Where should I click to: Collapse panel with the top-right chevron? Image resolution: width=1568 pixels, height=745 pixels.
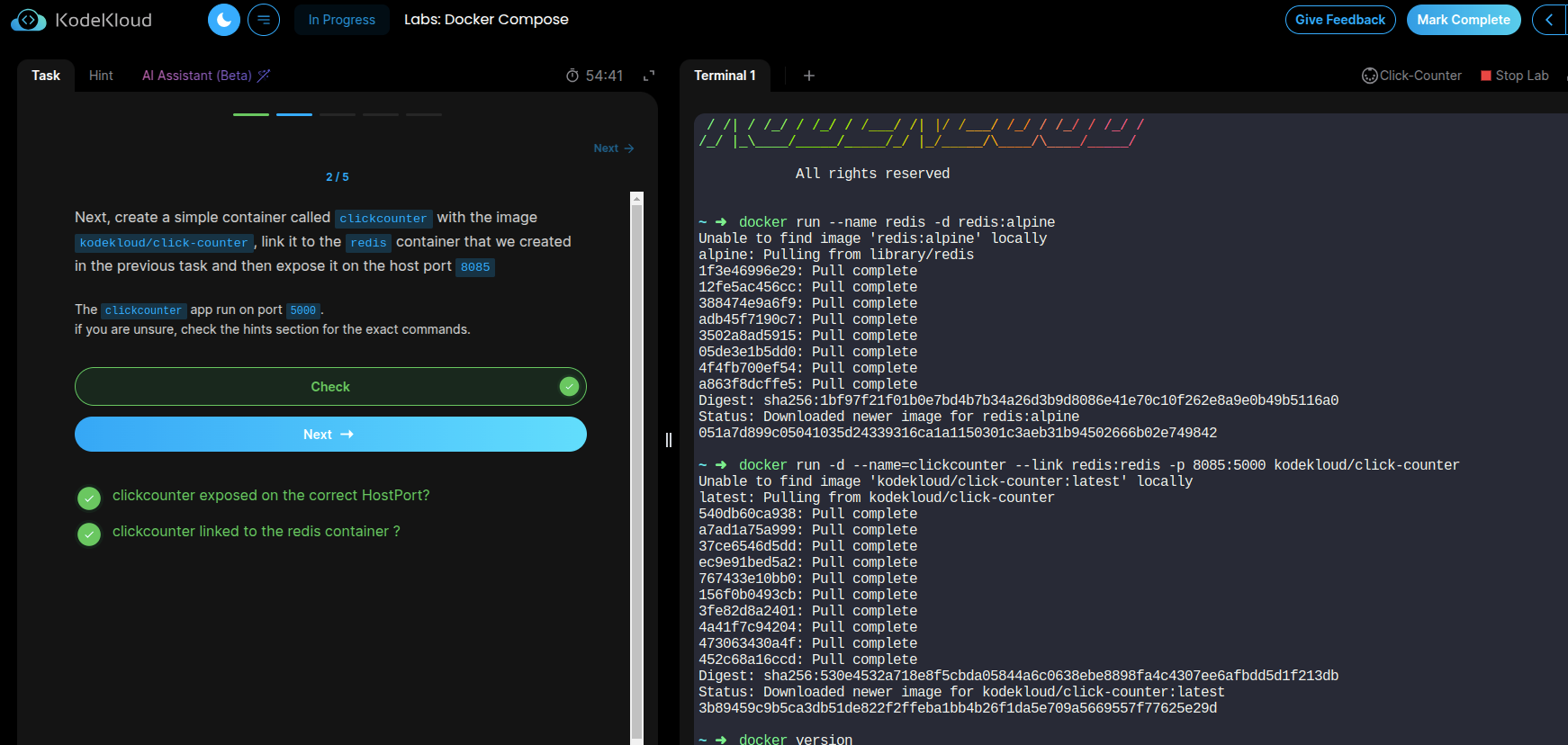click(x=1549, y=20)
